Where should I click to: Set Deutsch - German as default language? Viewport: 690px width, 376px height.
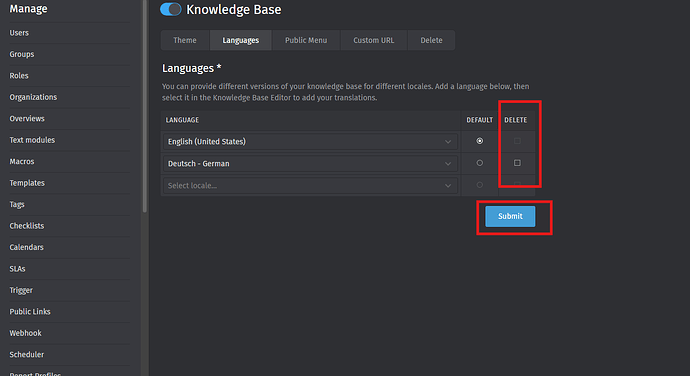click(x=480, y=163)
